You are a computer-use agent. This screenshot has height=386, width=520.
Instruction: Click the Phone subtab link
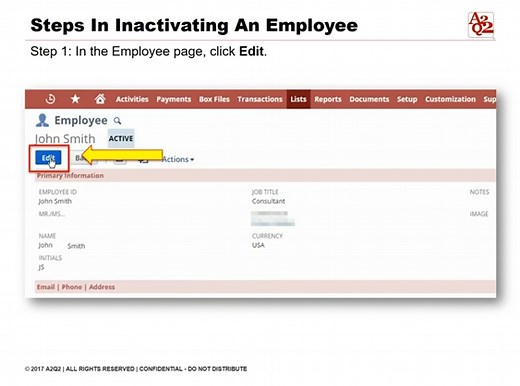(x=72, y=287)
